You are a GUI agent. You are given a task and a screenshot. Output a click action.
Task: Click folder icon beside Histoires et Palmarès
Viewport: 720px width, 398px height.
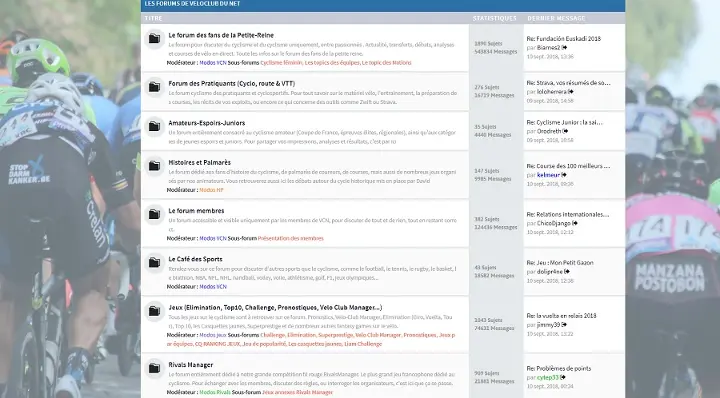[x=155, y=166]
